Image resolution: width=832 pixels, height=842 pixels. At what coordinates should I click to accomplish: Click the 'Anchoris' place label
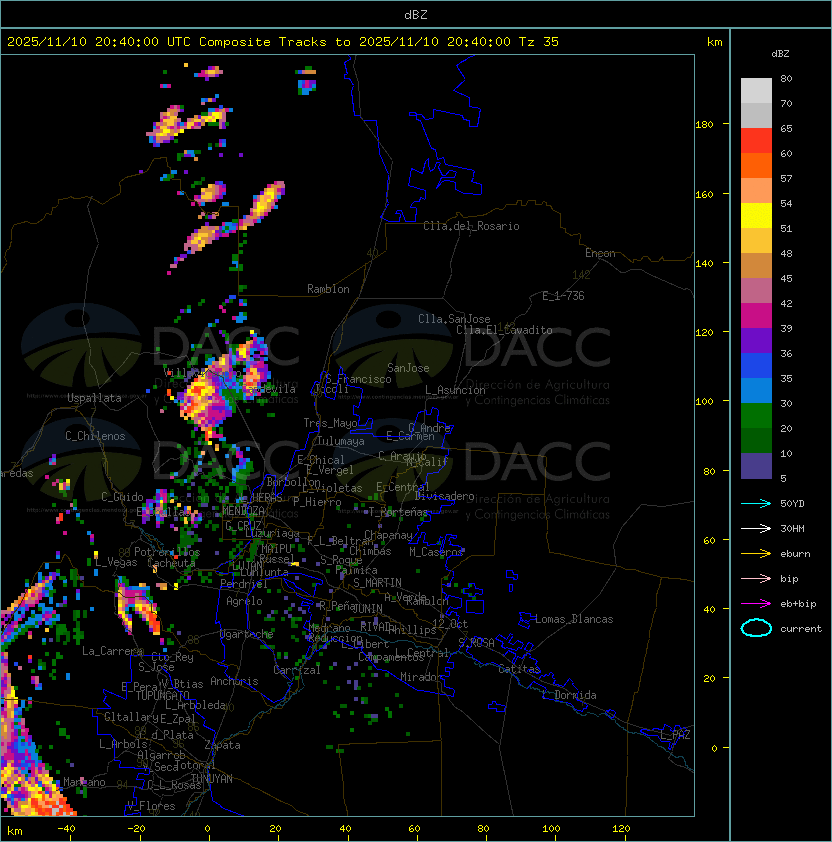pos(234,681)
